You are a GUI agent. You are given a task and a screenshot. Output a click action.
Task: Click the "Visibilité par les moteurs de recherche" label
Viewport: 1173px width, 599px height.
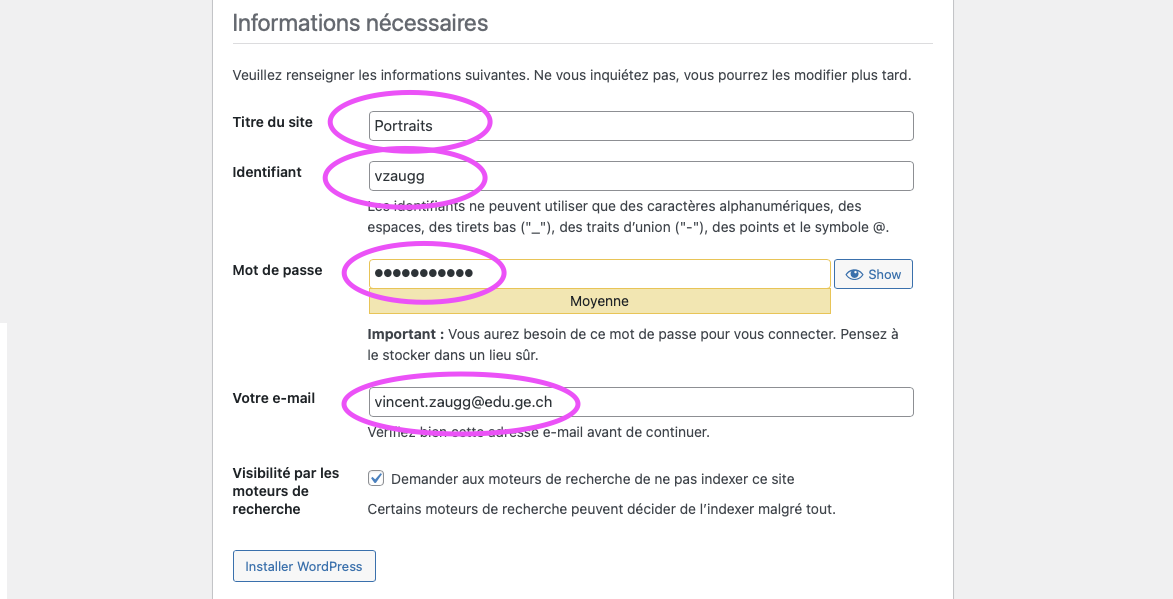point(285,491)
